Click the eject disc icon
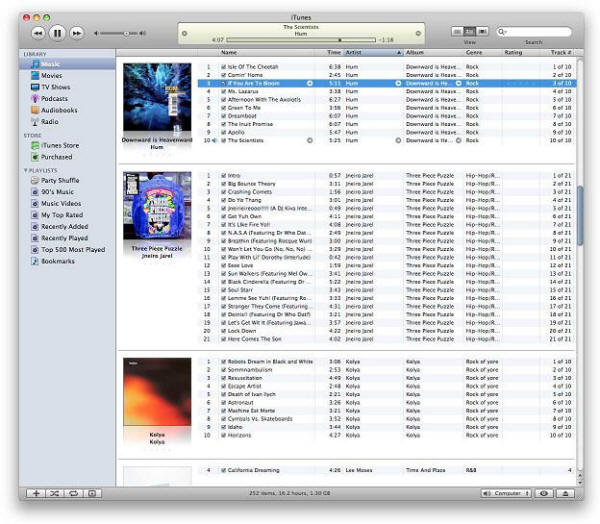 click(x=565, y=493)
